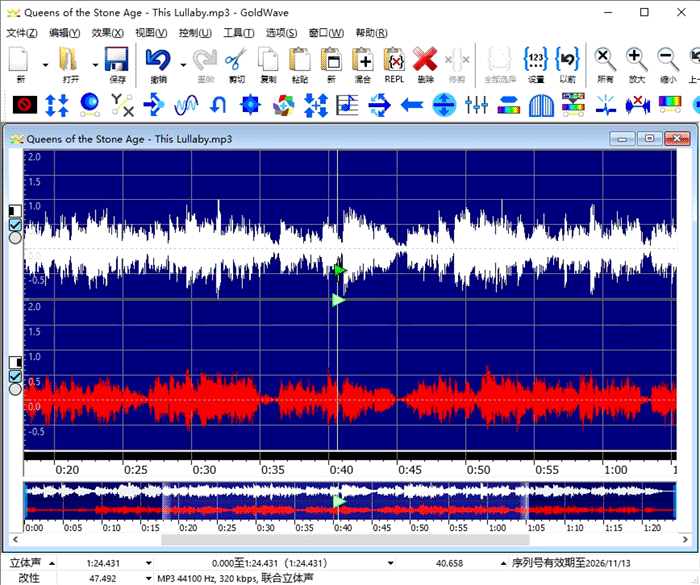Zoom to show all with 所有 magnifier
Image resolution: width=700 pixels, height=585 pixels.
tap(605, 60)
